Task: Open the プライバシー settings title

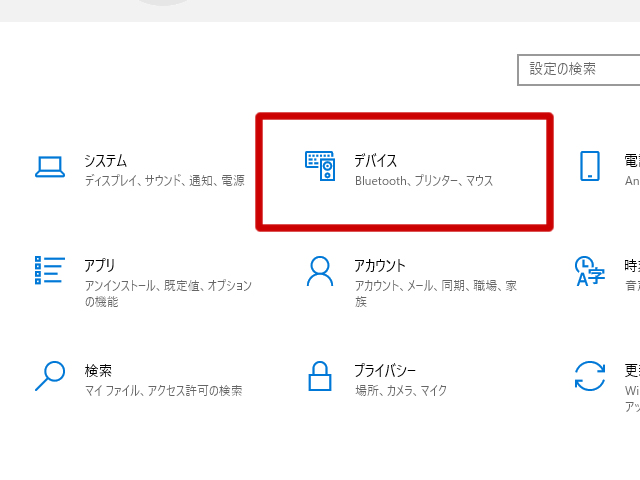Action: (x=385, y=371)
